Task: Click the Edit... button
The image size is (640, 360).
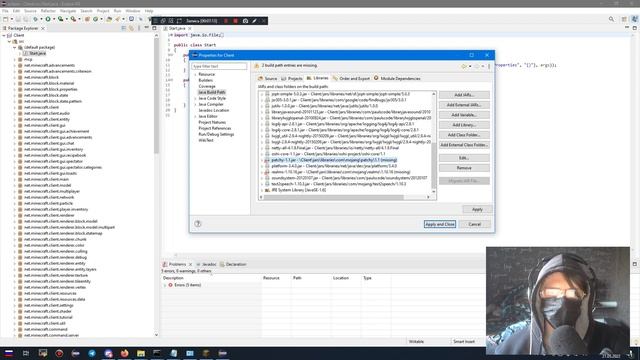Action: pos(464,158)
